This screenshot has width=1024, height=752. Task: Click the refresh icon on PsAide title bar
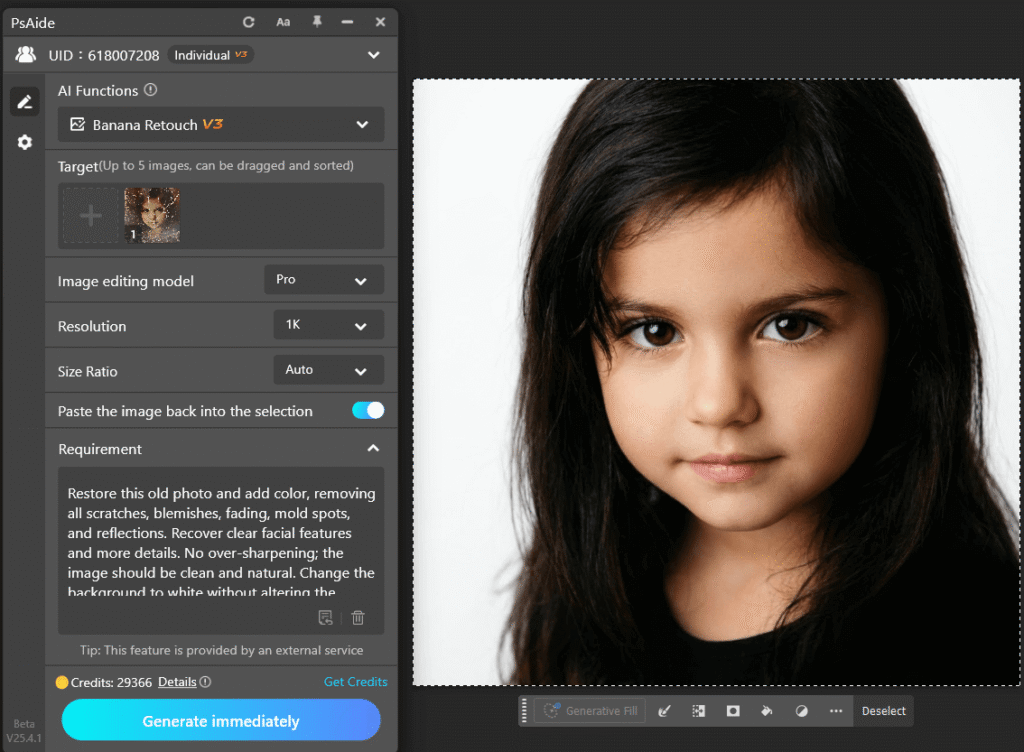[247, 21]
